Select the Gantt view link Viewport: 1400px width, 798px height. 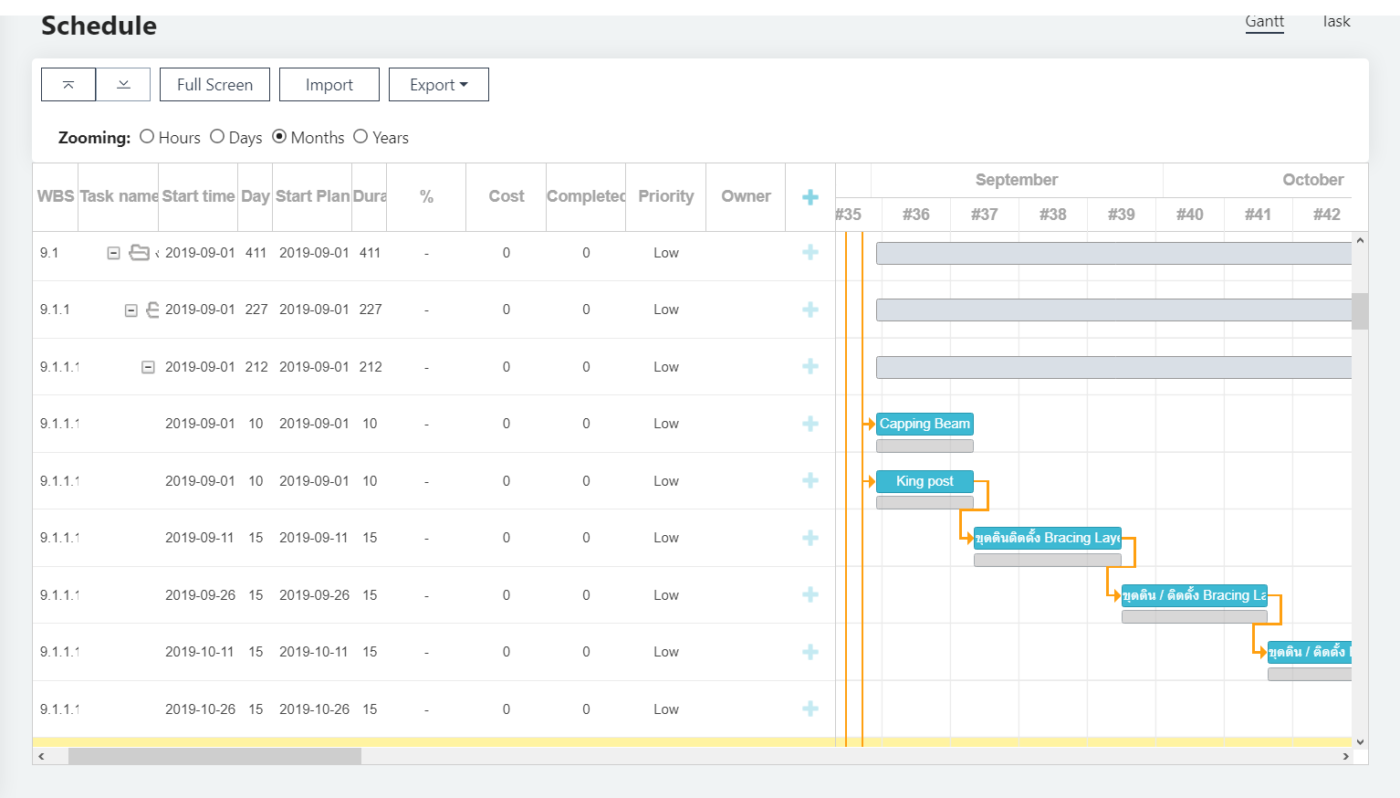coord(1264,21)
